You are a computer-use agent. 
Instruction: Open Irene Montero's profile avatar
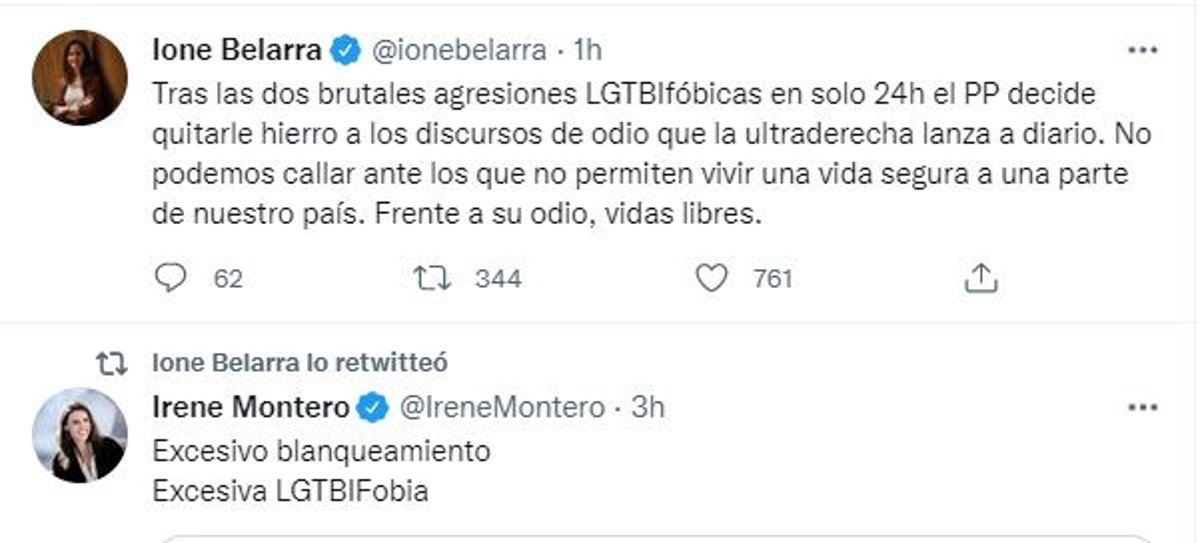click(80, 435)
